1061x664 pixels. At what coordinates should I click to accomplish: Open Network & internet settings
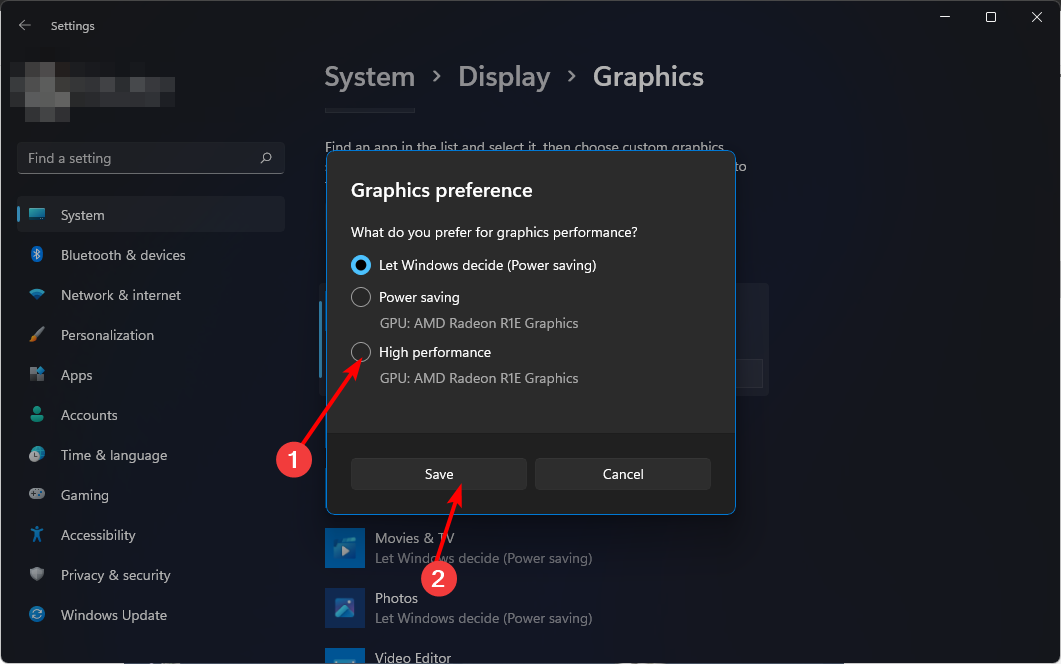pos(150,294)
